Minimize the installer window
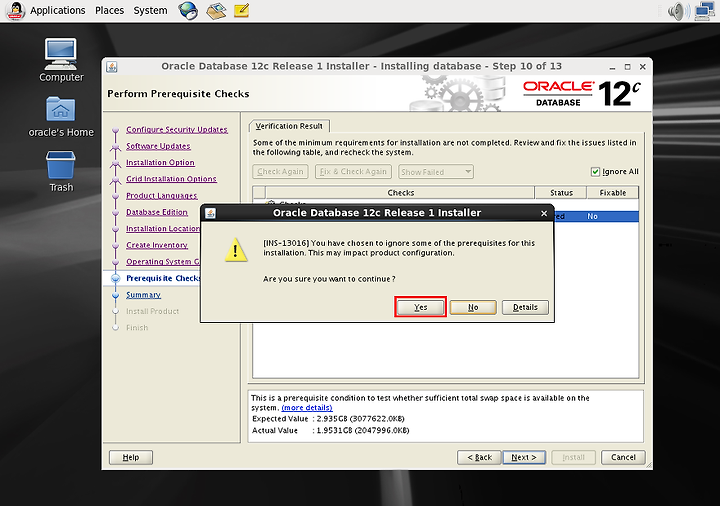The image size is (720, 506). tap(612, 67)
